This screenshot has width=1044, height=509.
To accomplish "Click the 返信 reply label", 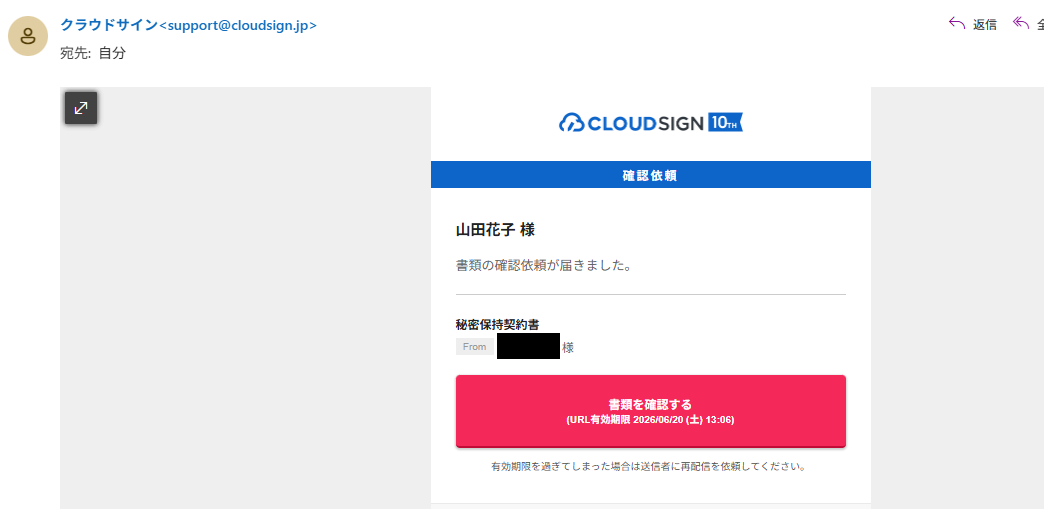I will coord(985,25).
